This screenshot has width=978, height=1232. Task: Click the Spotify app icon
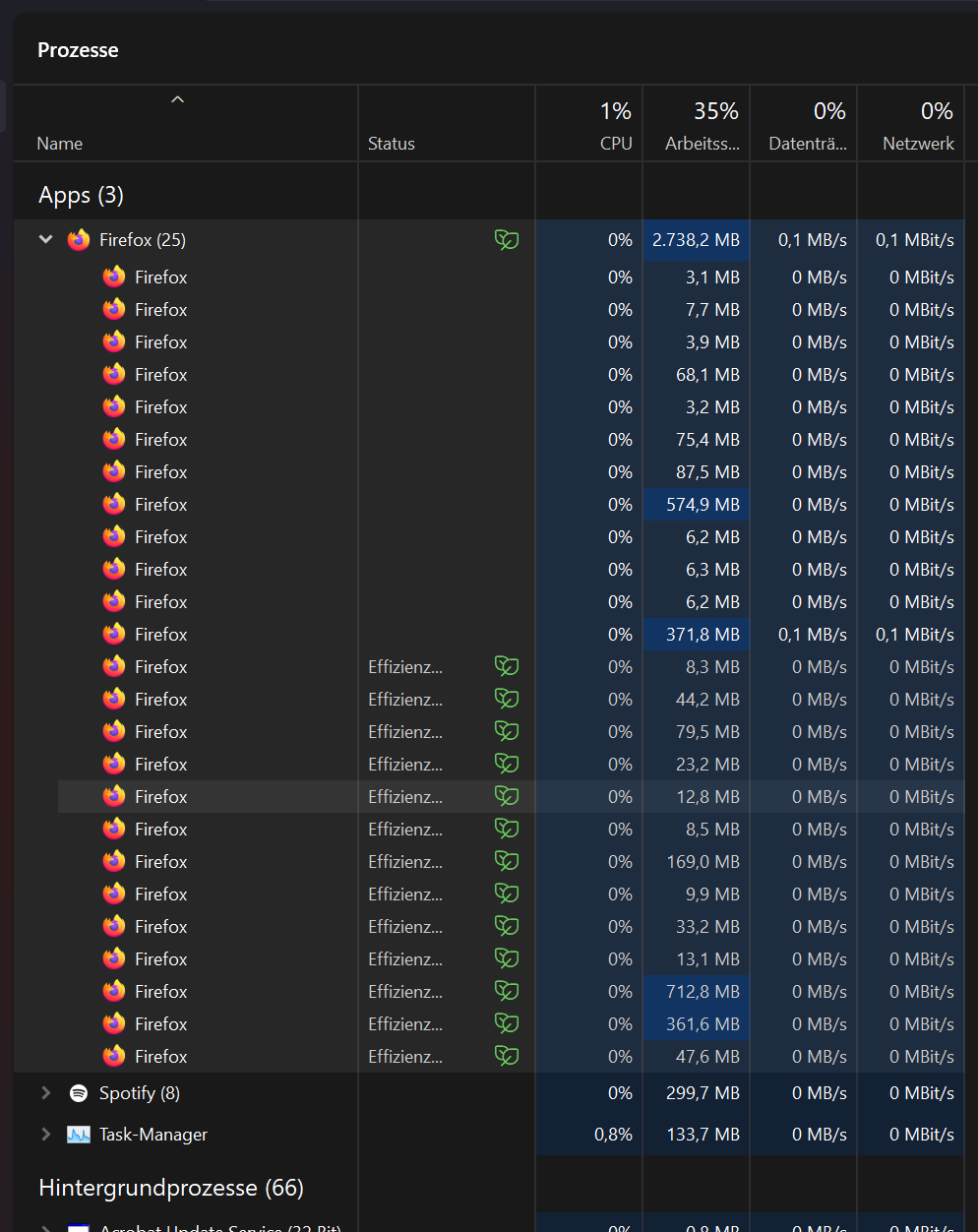coord(79,1093)
